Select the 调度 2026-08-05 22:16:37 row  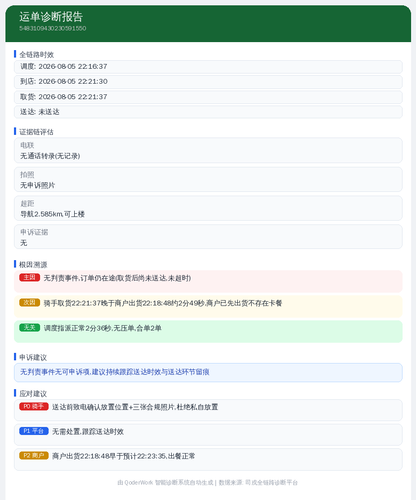pyautogui.click(x=208, y=67)
